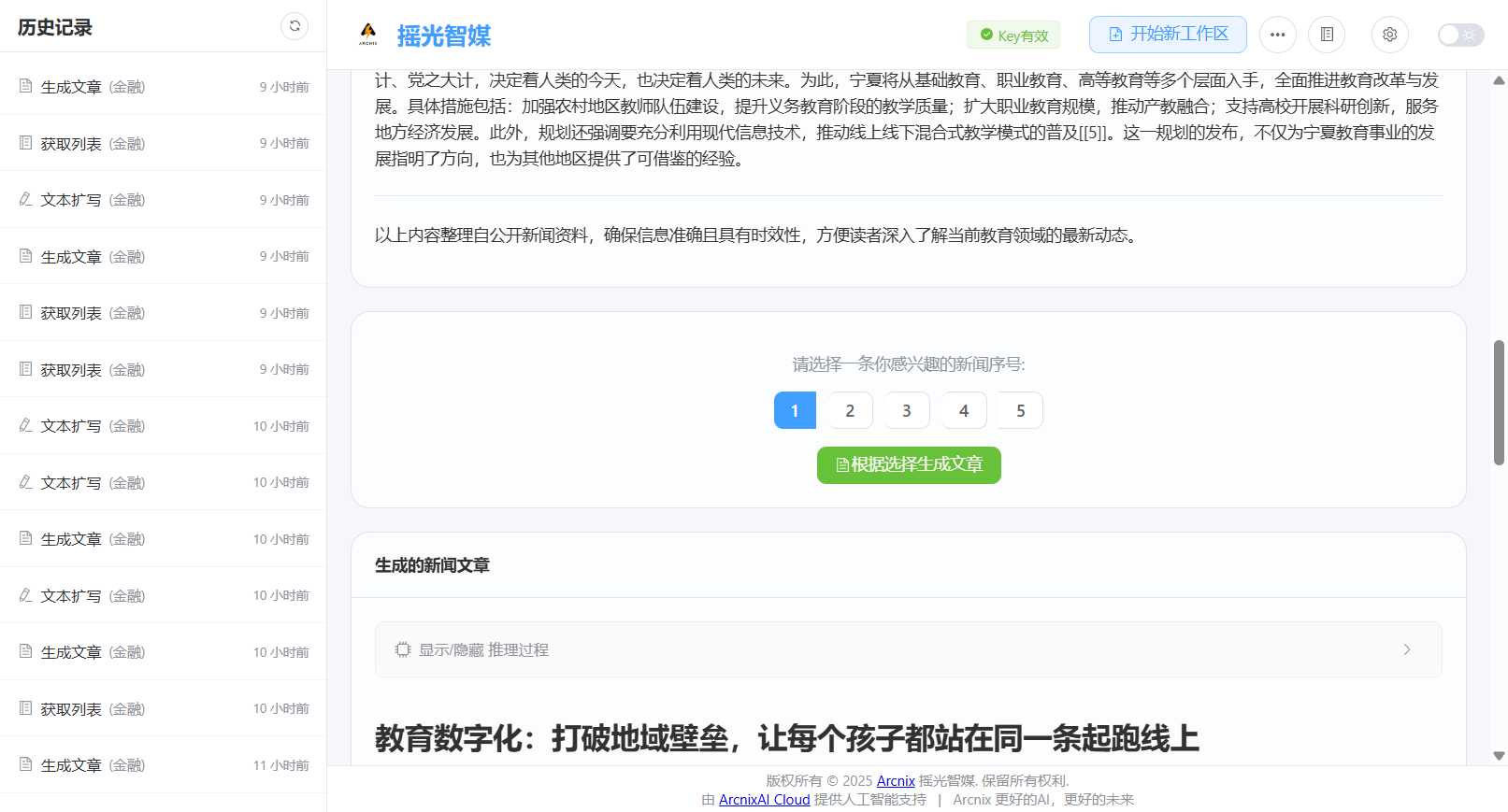Image resolution: width=1508 pixels, height=812 pixels.
Task: Open the ArcnixAI Cloud footer link
Action: point(764,800)
